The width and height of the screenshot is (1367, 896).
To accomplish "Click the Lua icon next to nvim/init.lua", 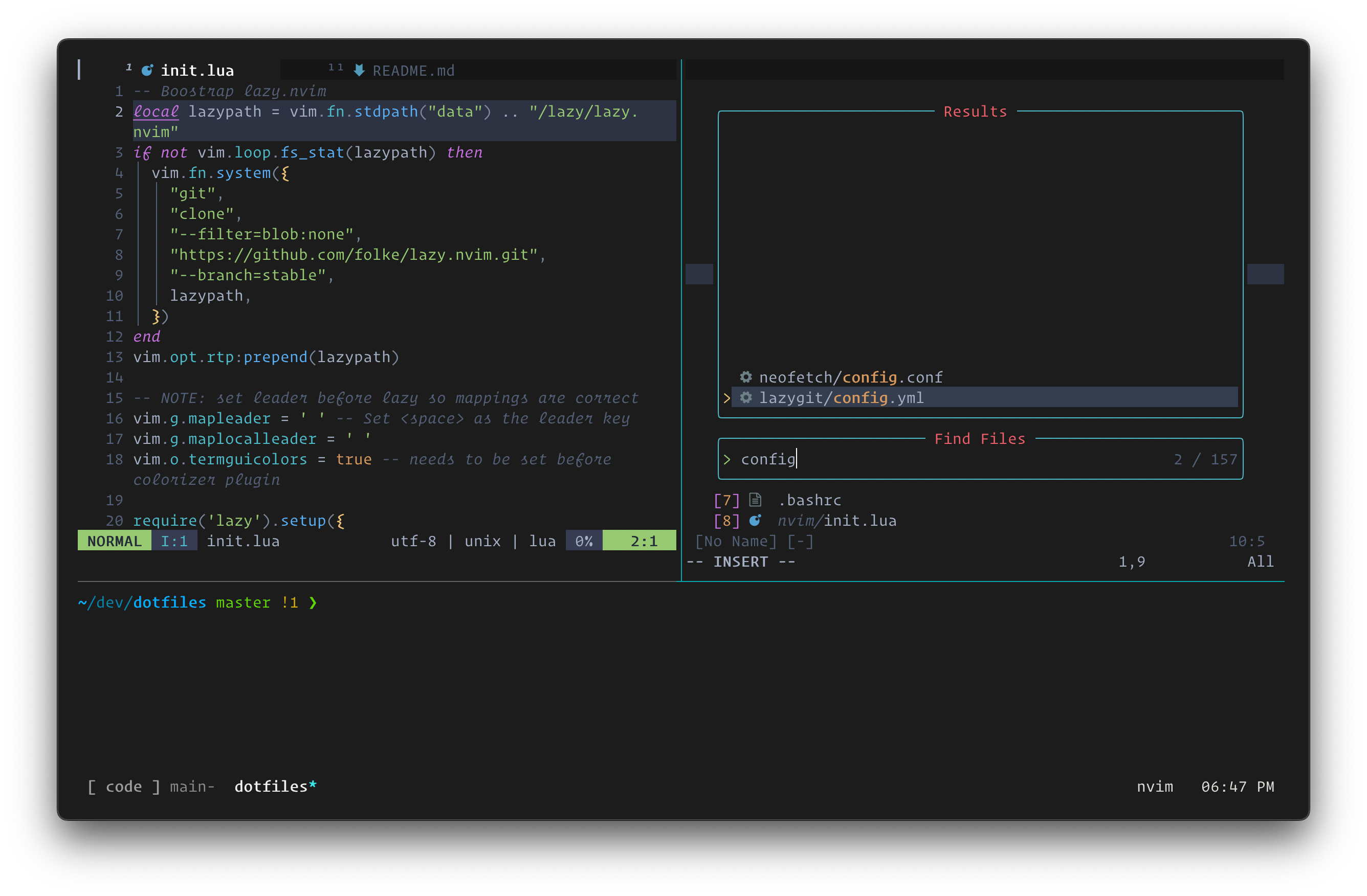I will [x=755, y=521].
